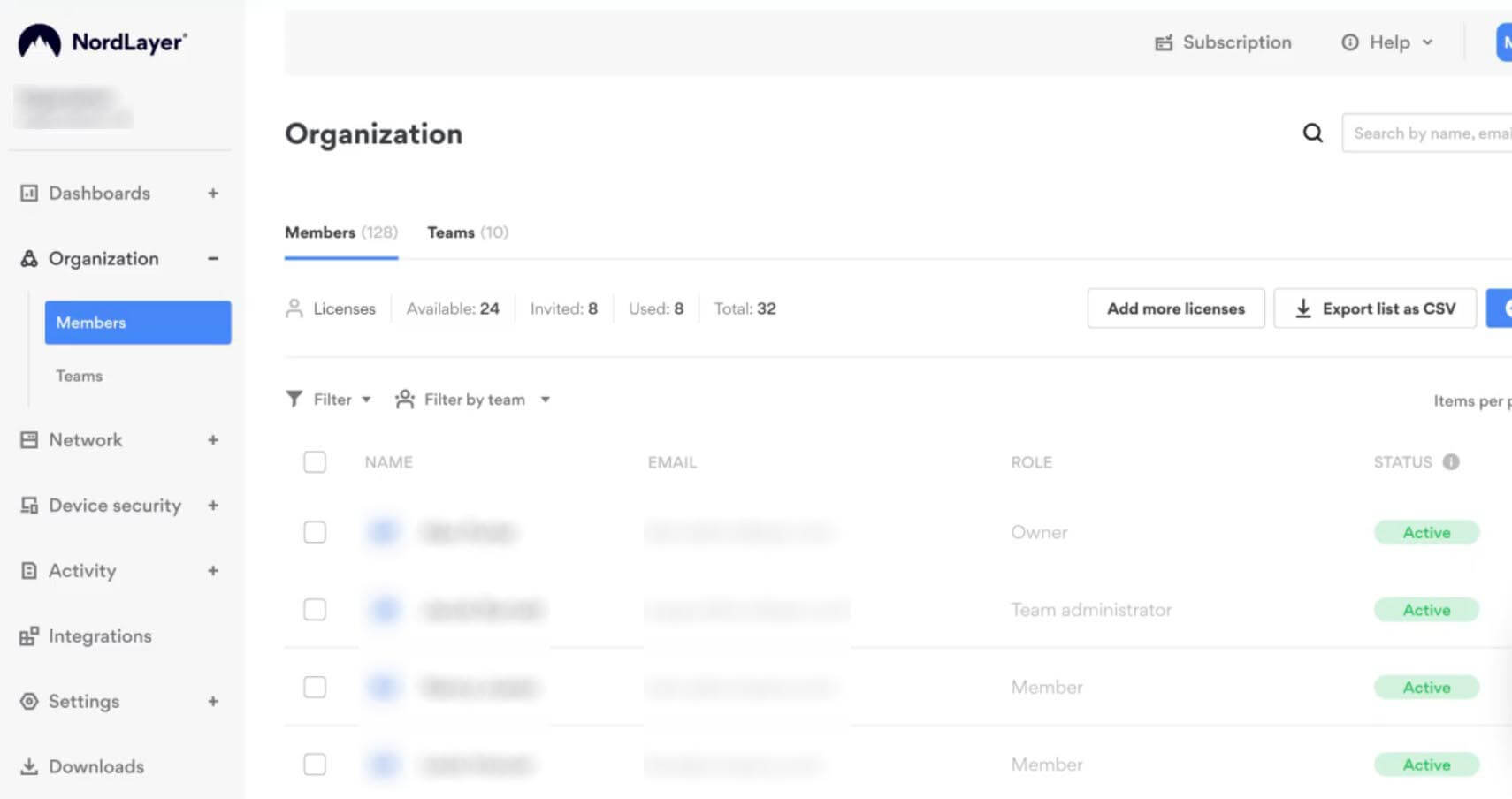
Task: Toggle the select-all checkbox in table header
Action: click(x=315, y=461)
